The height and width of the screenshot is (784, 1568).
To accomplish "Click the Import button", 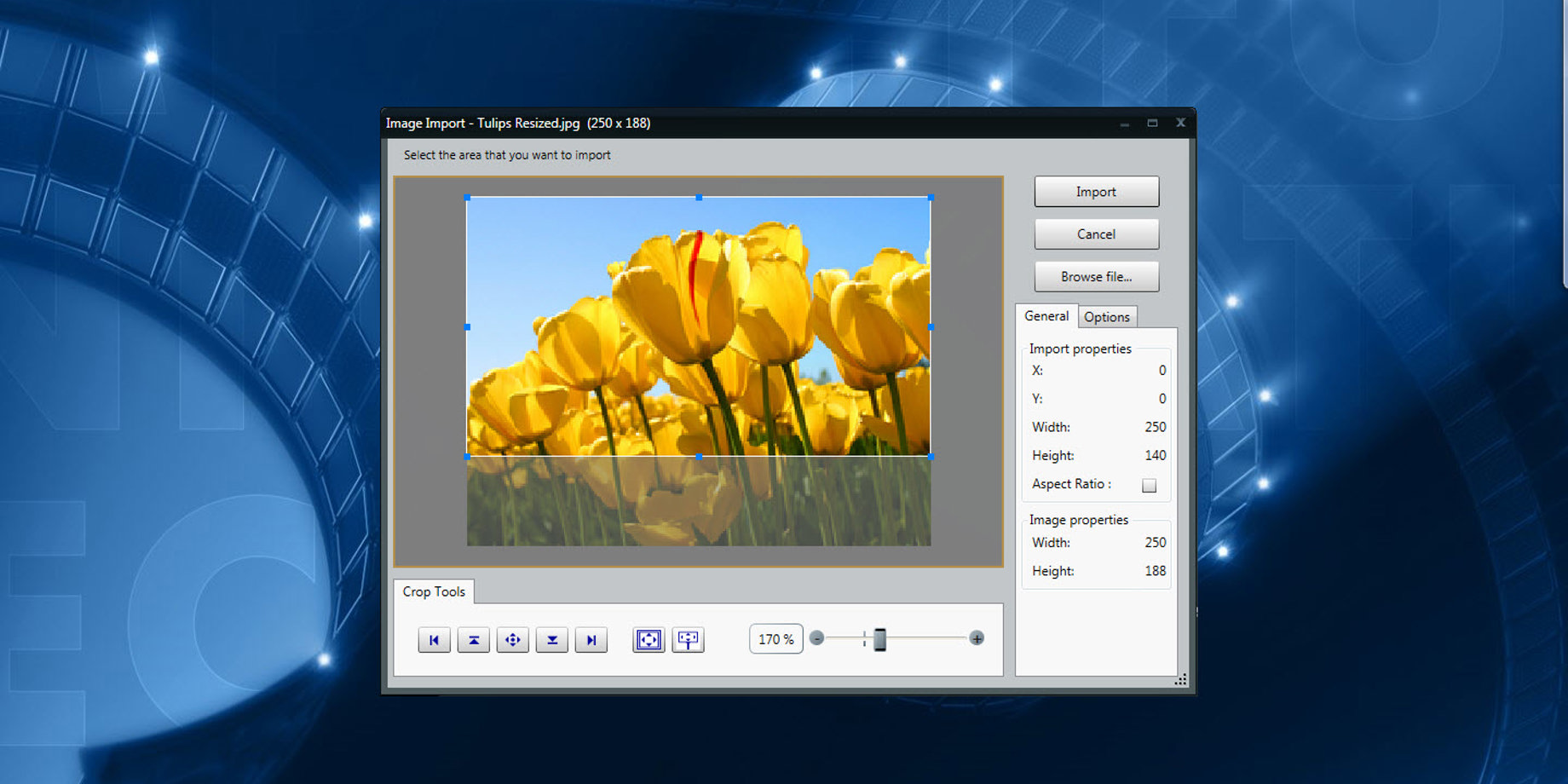I will tap(1096, 192).
